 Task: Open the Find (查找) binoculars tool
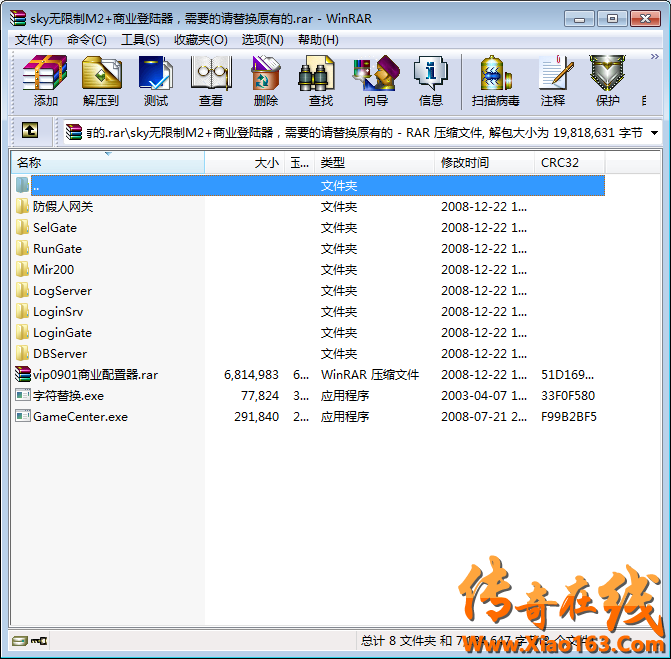(321, 81)
